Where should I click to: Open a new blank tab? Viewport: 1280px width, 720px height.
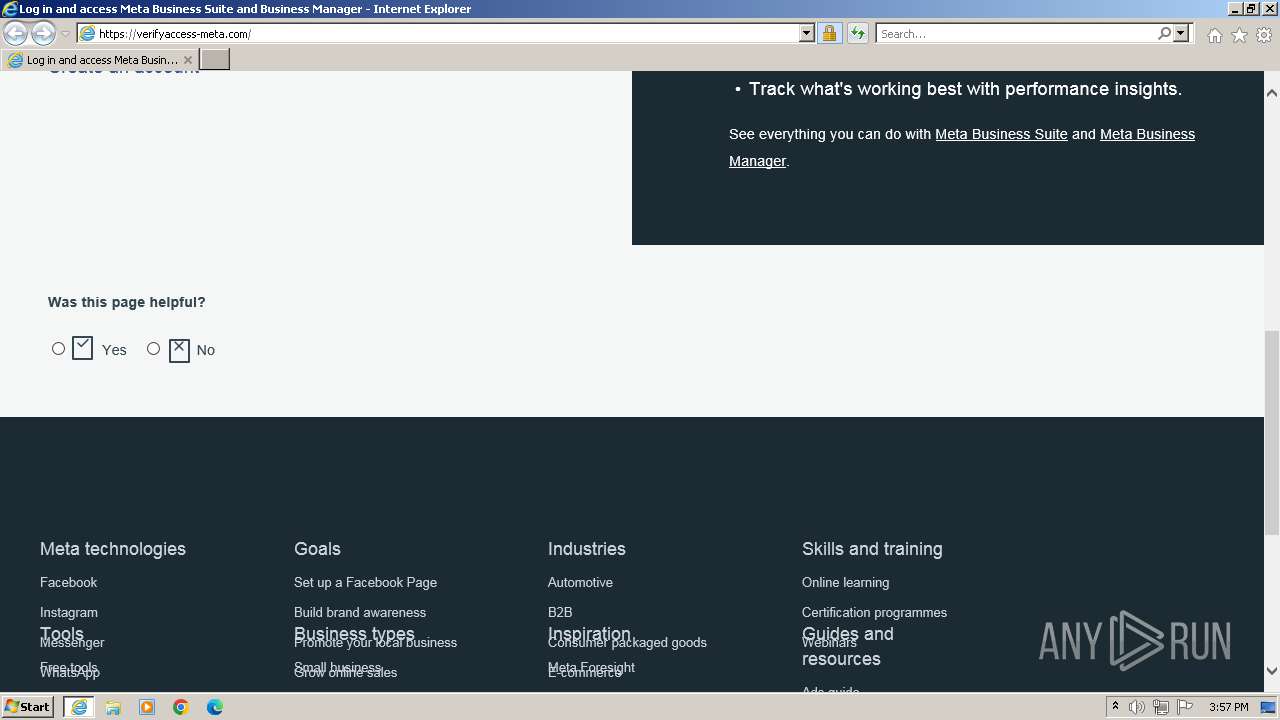click(215, 60)
